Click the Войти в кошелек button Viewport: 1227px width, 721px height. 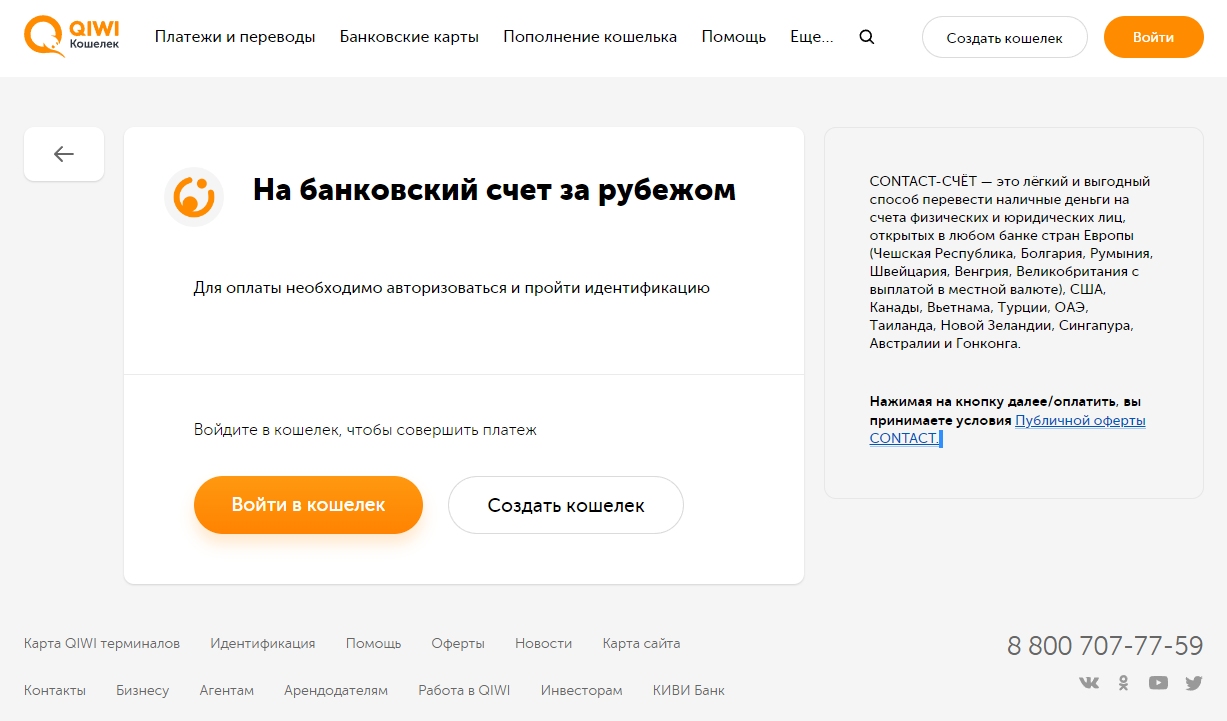coord(308,505)
